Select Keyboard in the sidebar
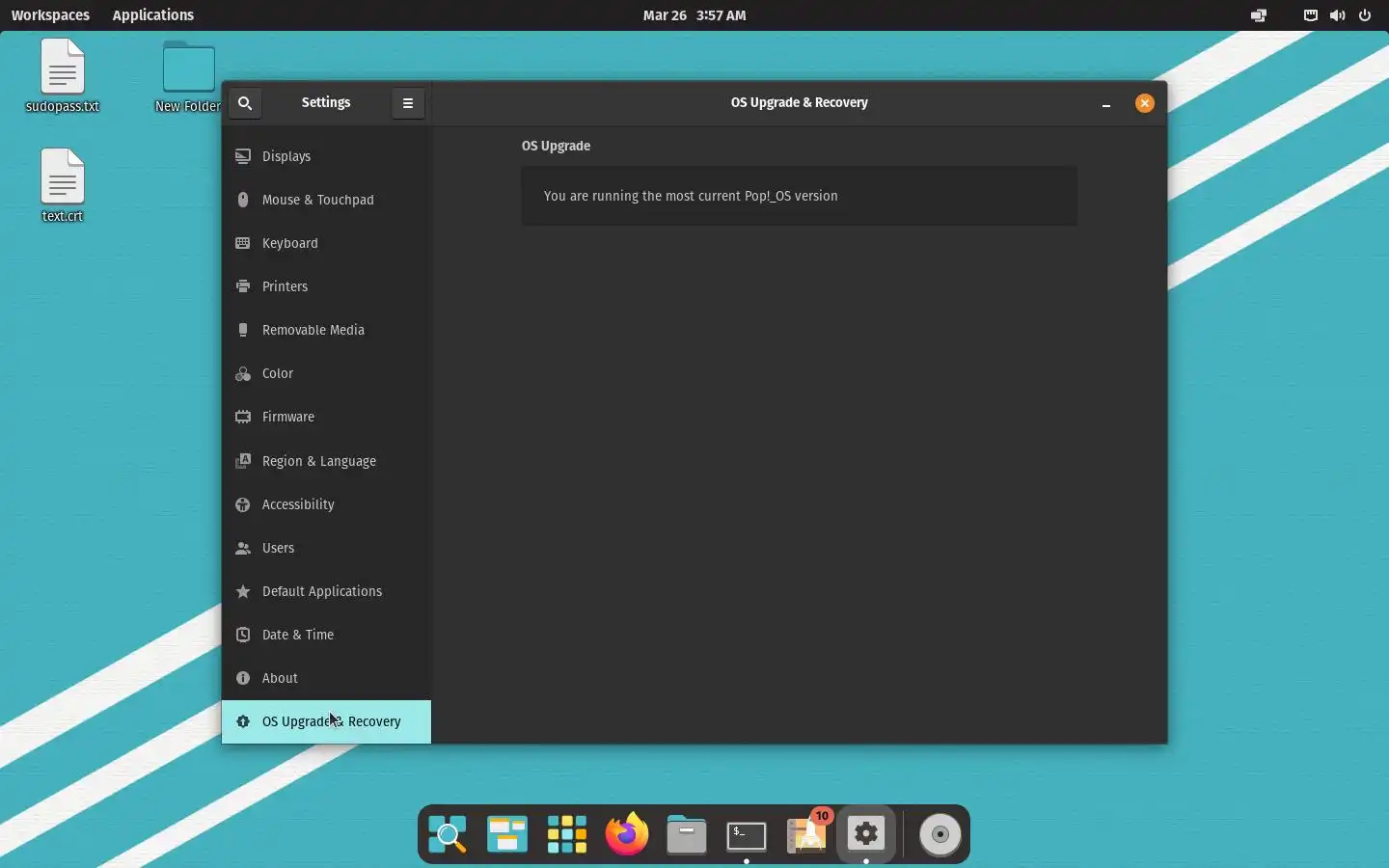The height and width of the screenshot is (868, 1389). 327,243
